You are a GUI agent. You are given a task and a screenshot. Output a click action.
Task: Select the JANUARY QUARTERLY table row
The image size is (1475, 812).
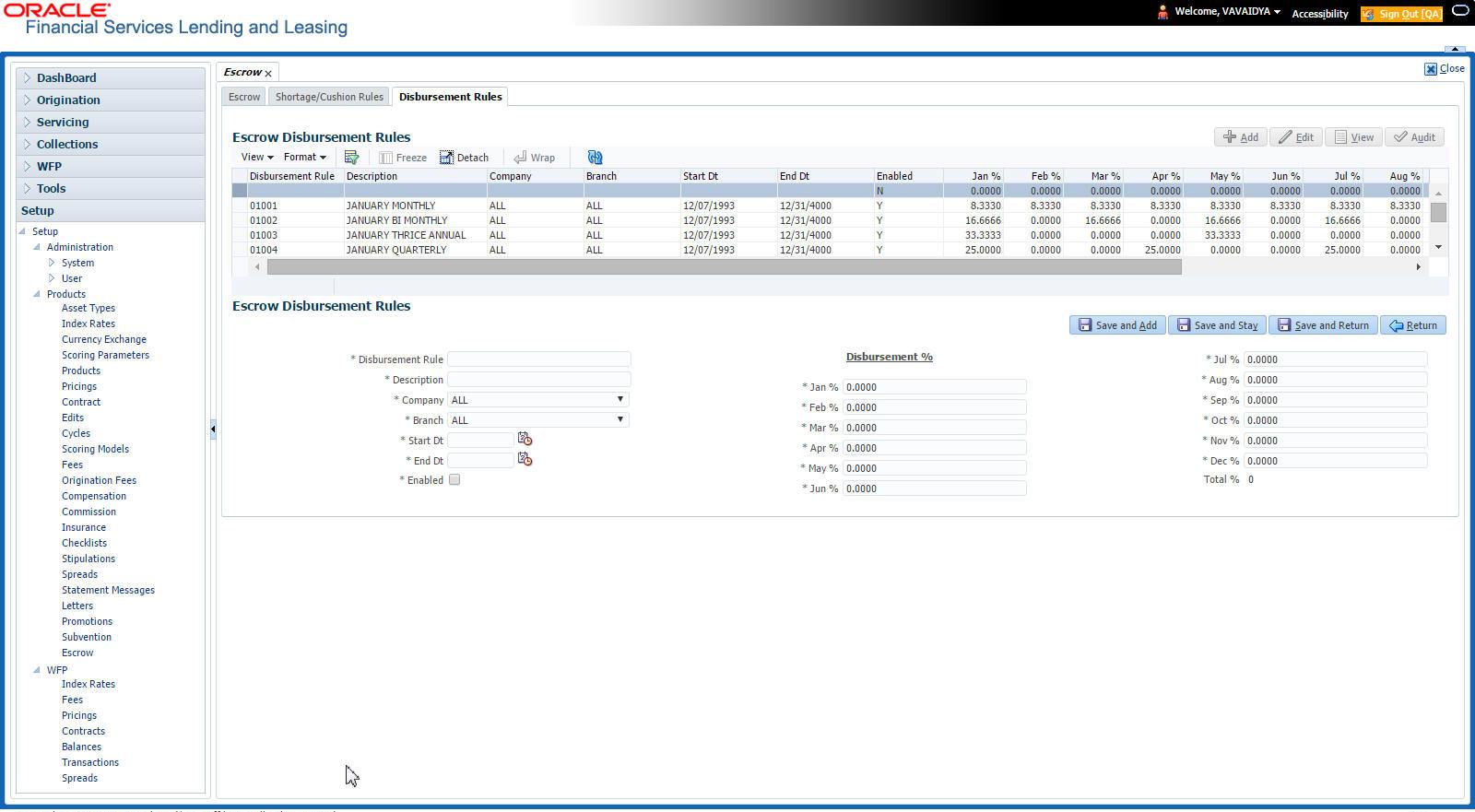pyautogui.click(x=830, y=250)
